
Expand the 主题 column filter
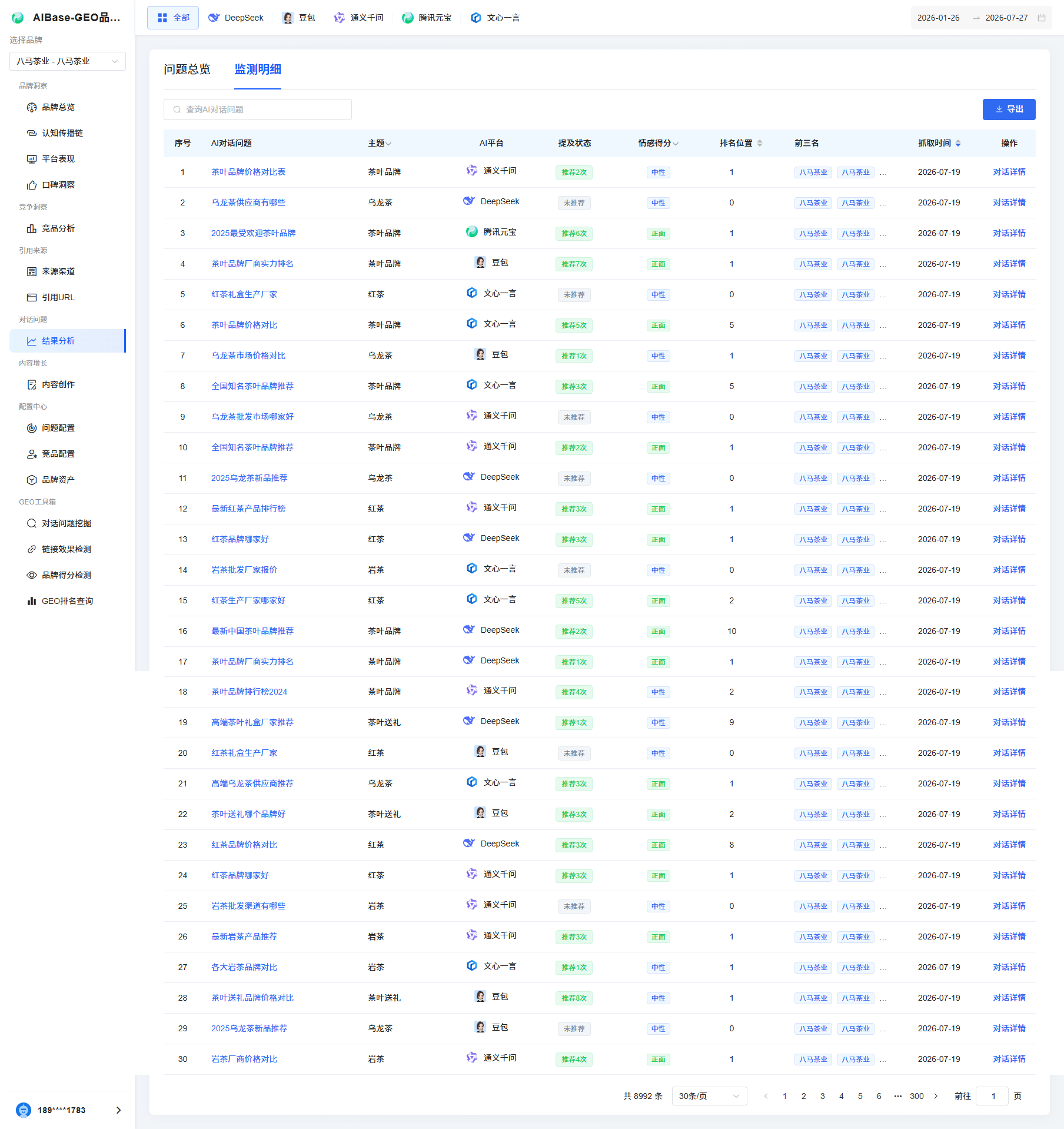(388, 144)
